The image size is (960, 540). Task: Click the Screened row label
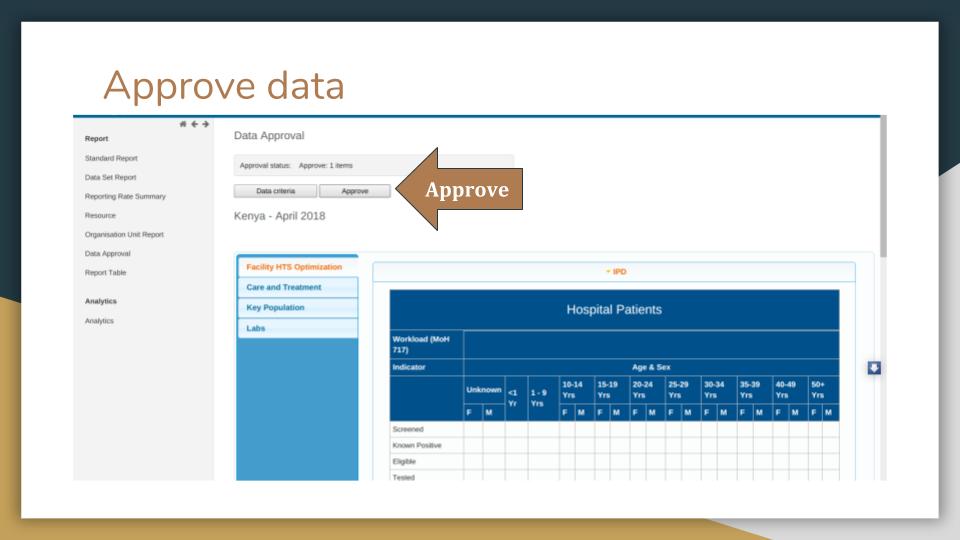click(408, 429)
